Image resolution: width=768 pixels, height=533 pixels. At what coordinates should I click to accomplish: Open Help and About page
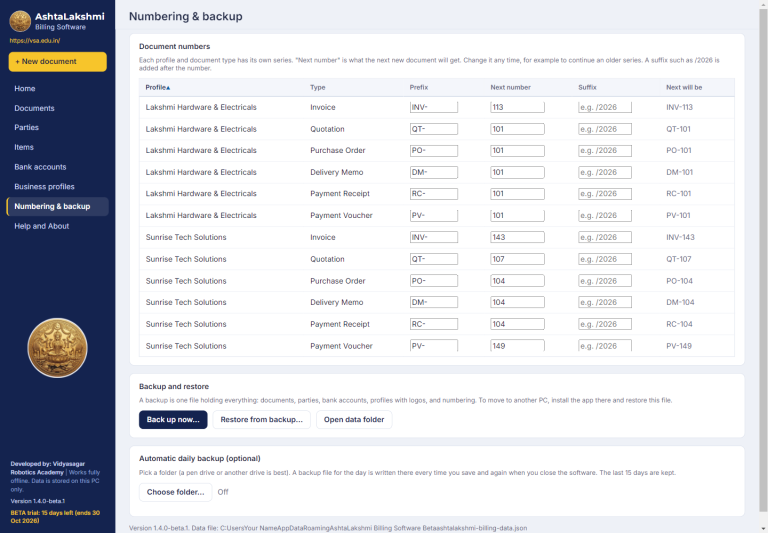click(x=42, y=226)
